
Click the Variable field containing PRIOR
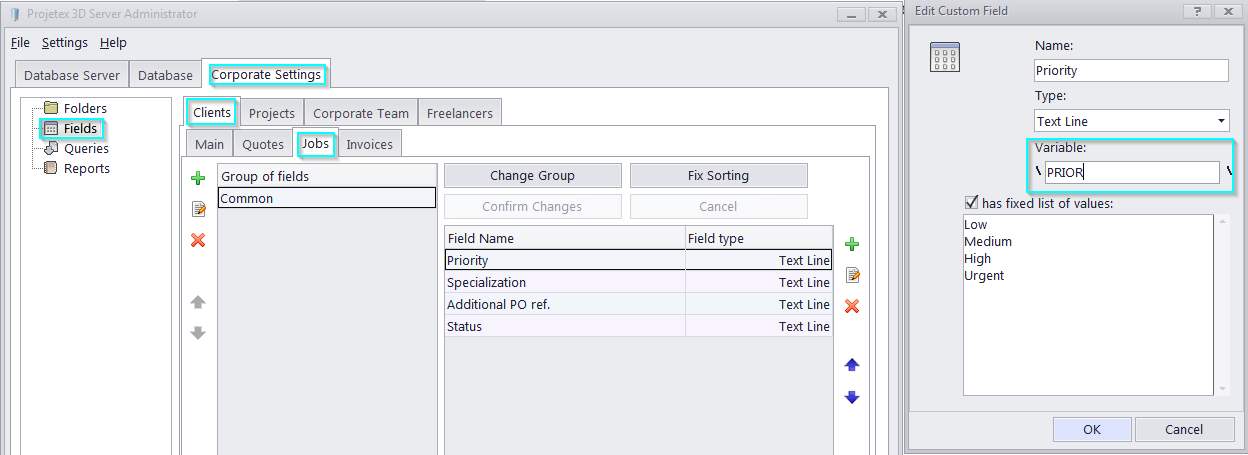(1132, 172)
